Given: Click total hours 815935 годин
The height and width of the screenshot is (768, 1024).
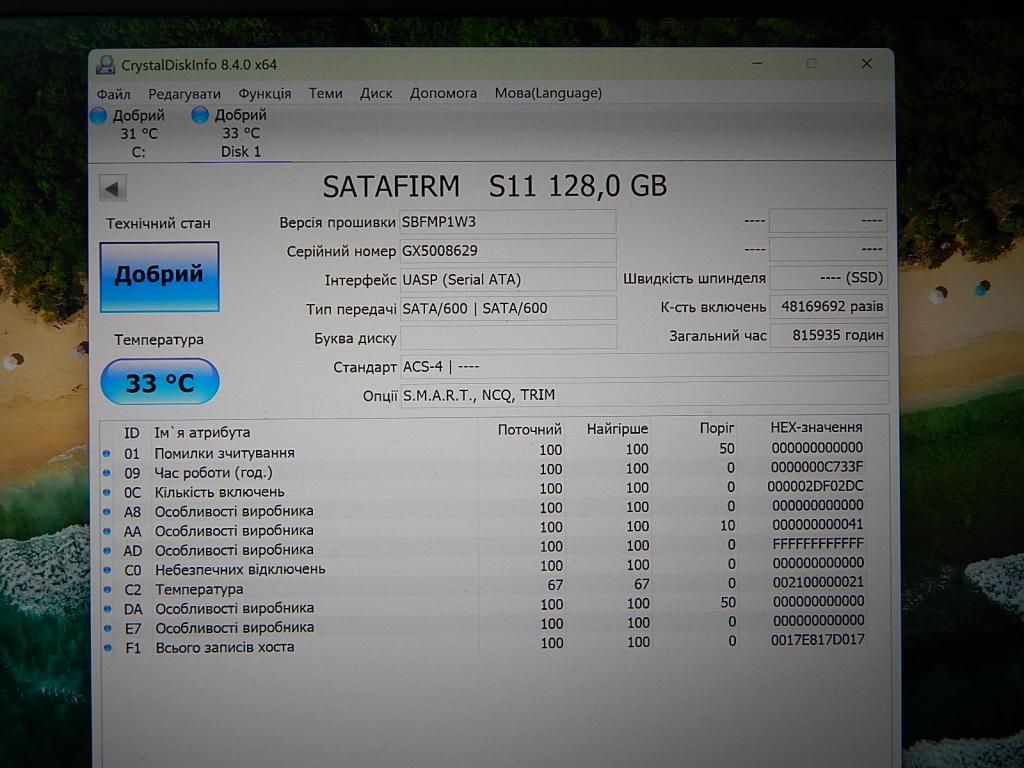Looking at the screenshot, I should coord(828,335).
